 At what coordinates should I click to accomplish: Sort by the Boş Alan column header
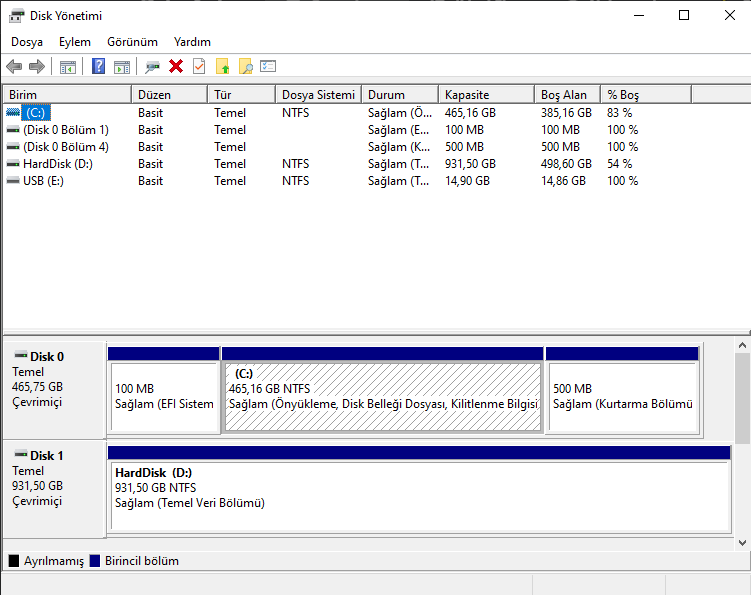point(568,94)
